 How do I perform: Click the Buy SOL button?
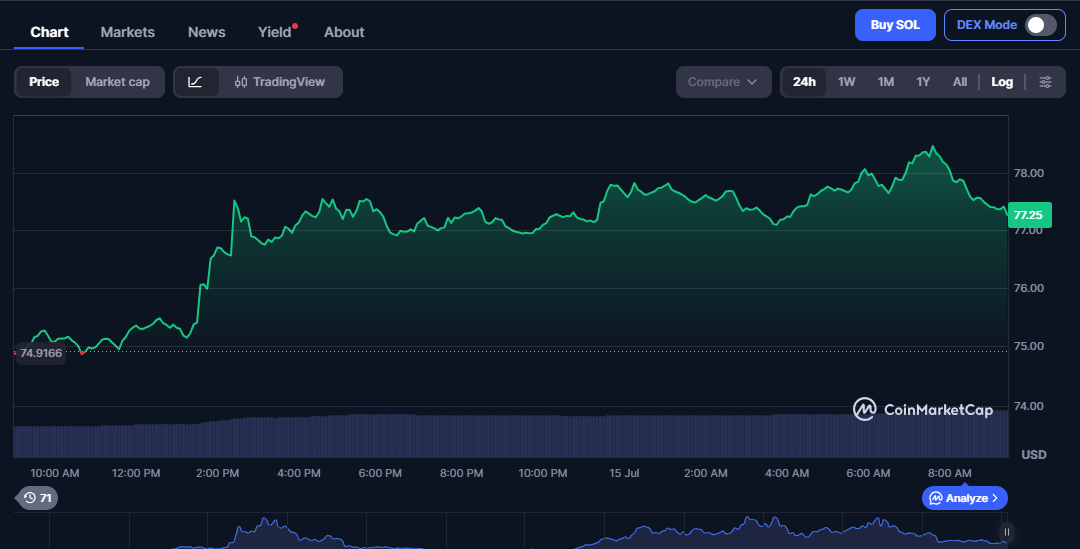tap(895, 25)
